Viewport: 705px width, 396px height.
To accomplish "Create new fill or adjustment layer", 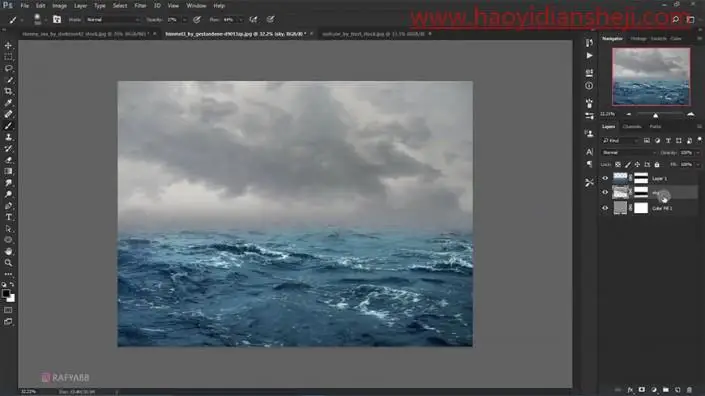I will click(x=654, y=390).
